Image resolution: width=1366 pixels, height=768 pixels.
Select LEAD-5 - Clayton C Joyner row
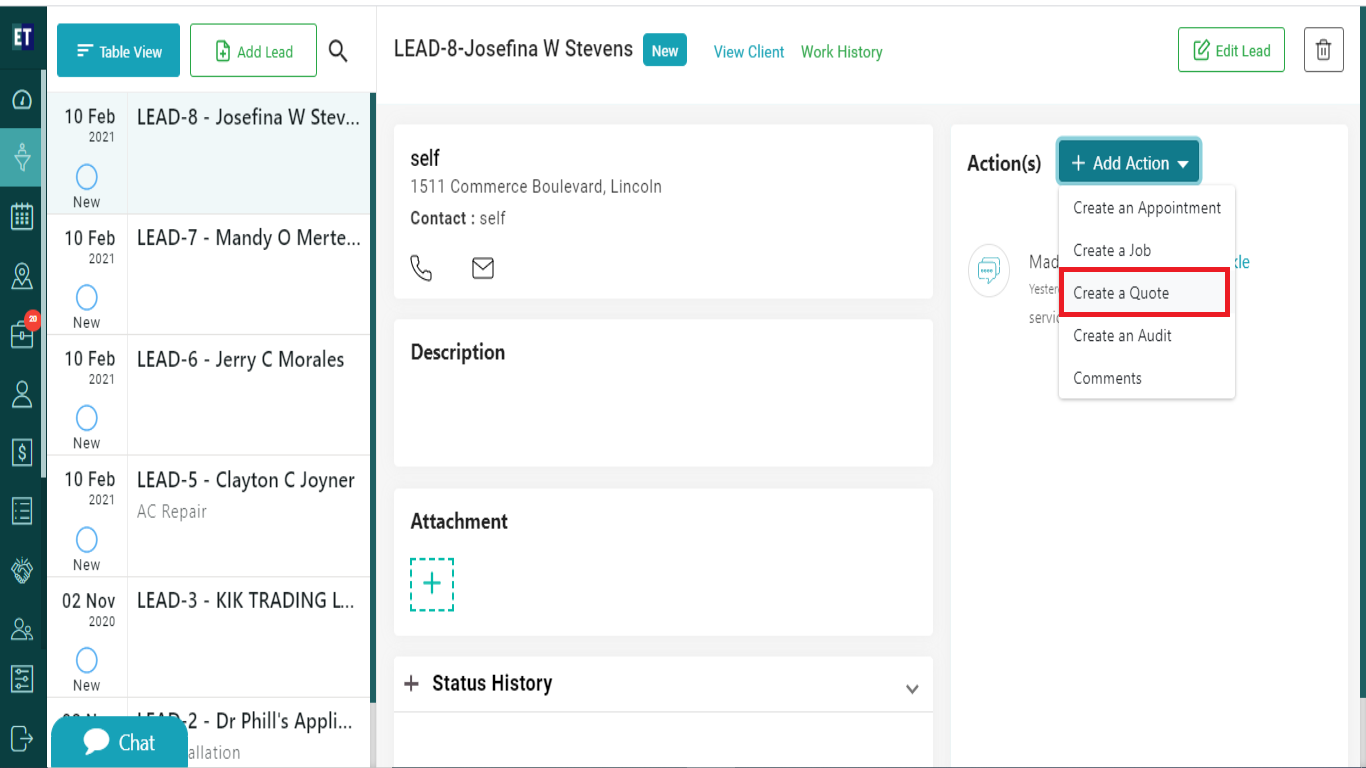pos(208,517)
